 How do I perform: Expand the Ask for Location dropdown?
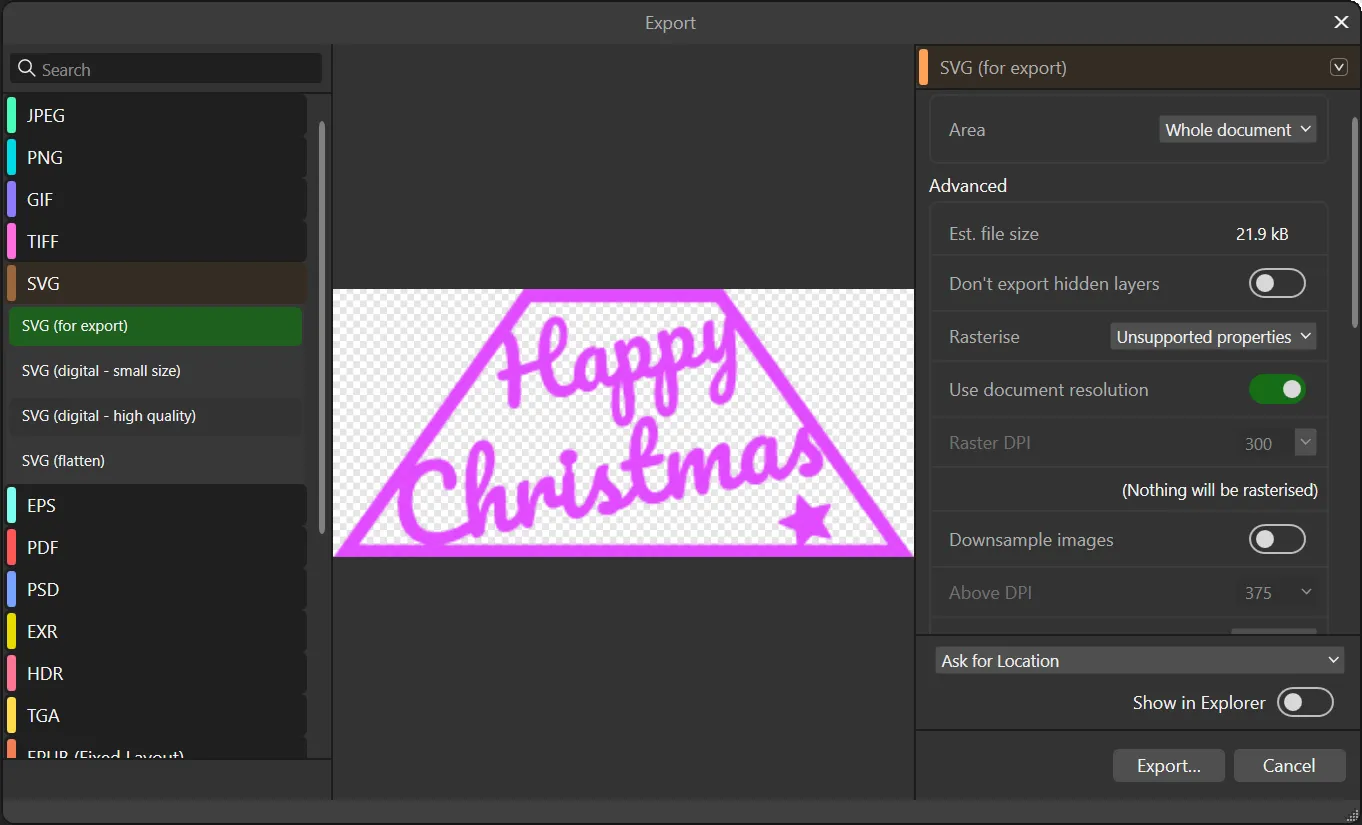click(1140, 660)
